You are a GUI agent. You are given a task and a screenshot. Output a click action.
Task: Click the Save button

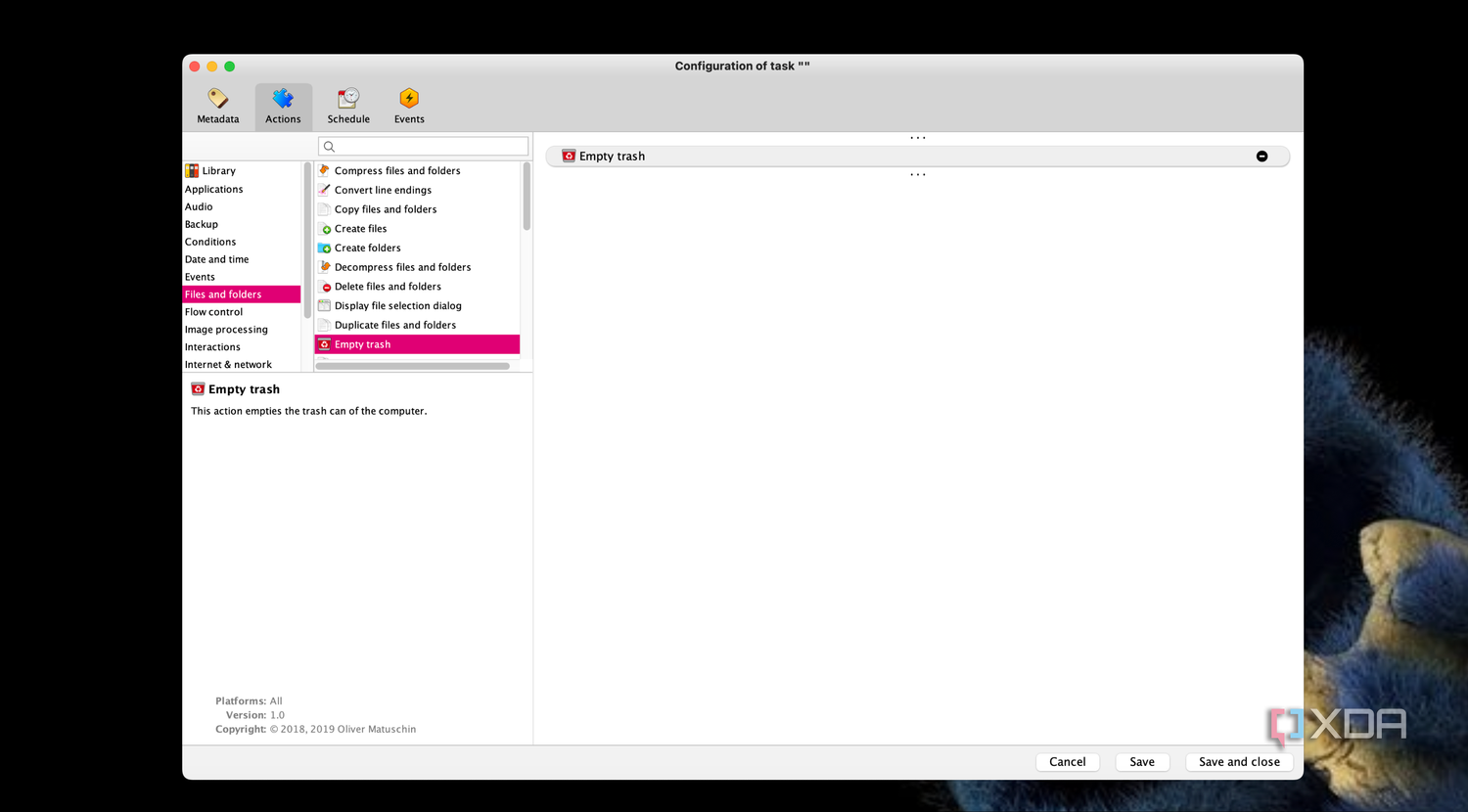tap(1142, 762)
